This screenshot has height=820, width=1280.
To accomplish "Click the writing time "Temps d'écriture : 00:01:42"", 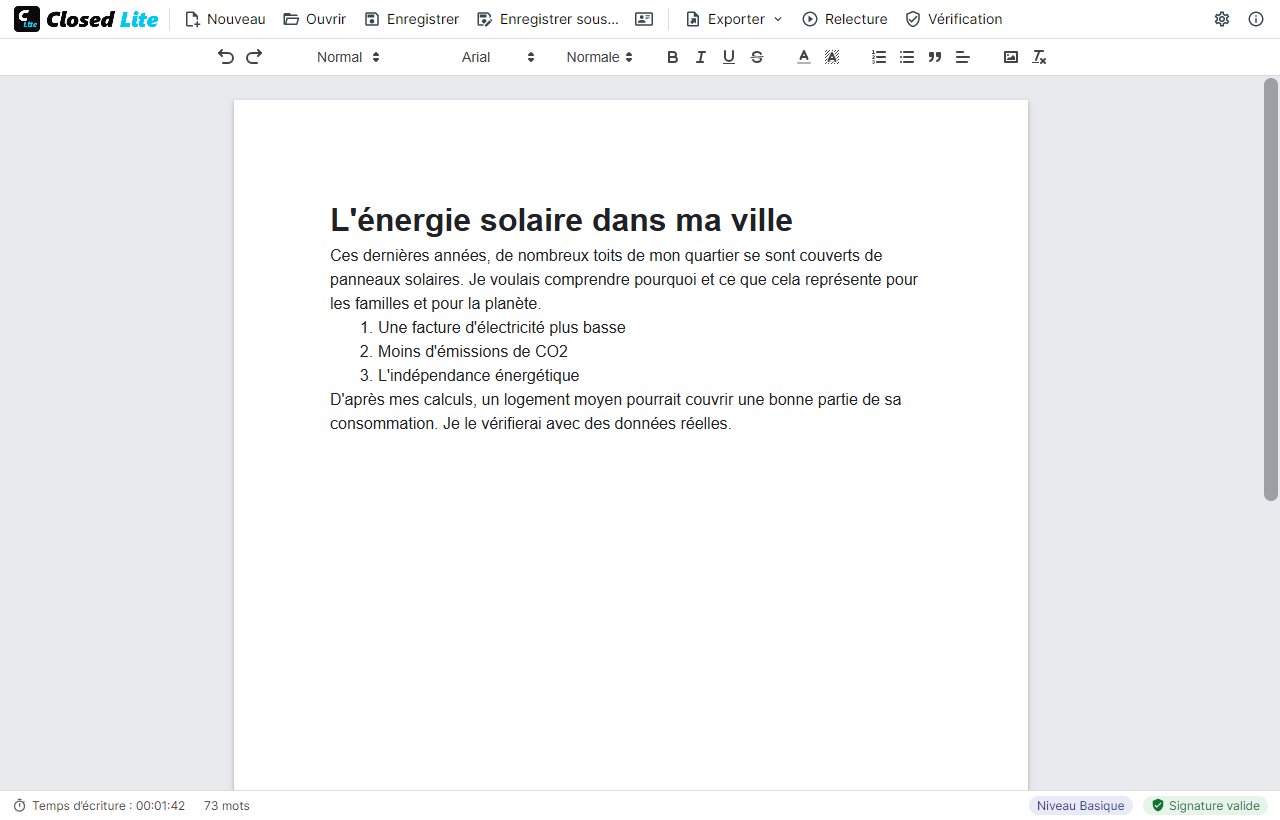I will coord(99,806).
